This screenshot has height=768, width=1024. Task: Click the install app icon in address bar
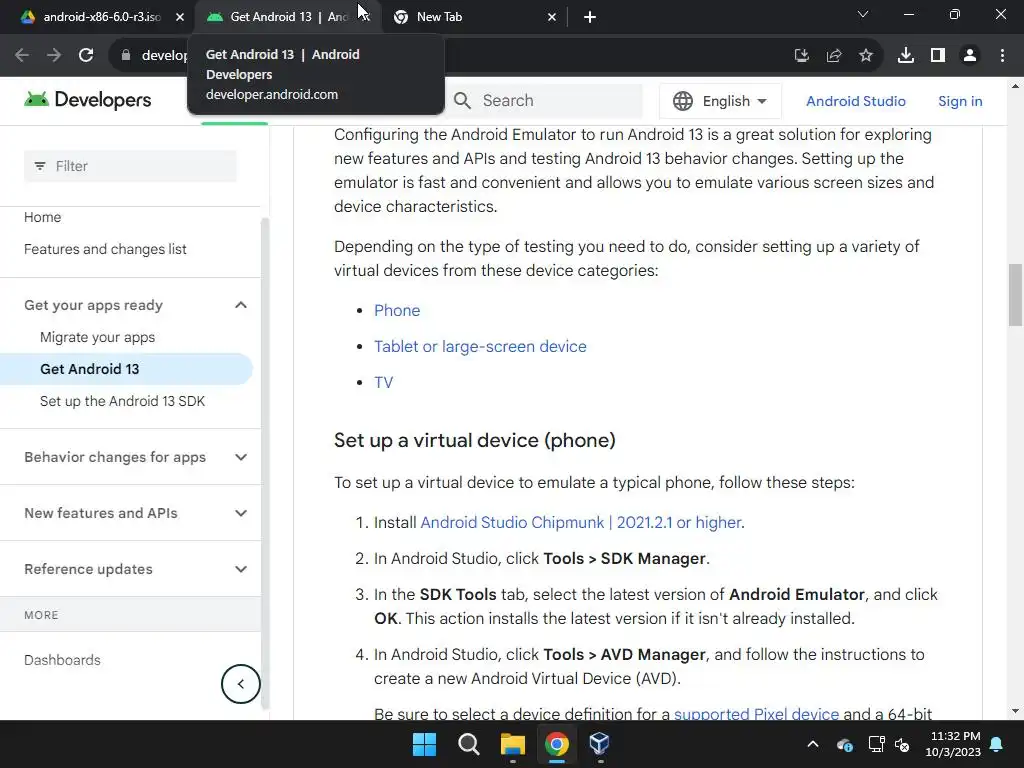801,56
